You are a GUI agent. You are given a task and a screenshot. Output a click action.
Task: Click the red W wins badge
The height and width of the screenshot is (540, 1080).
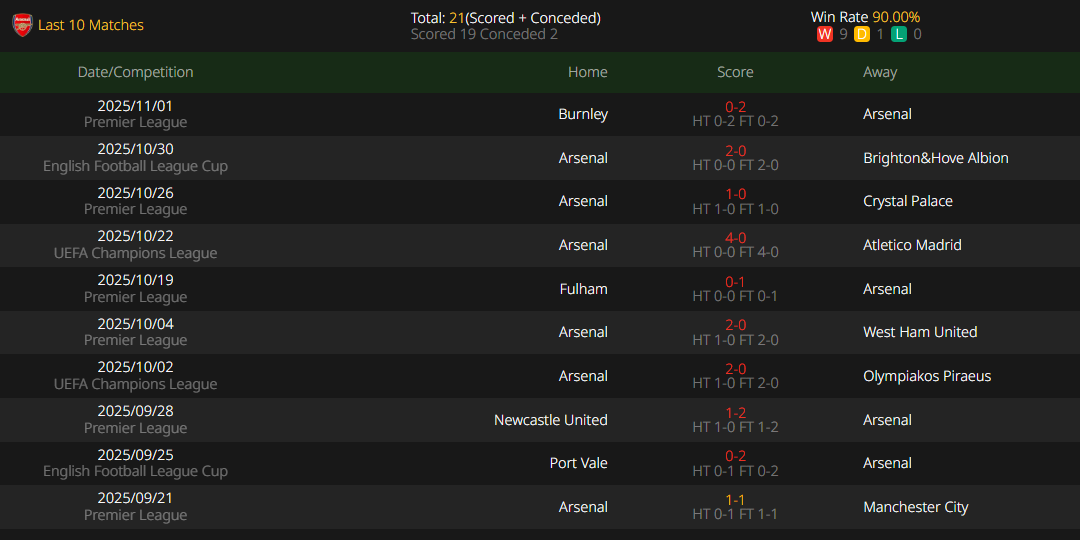(825, 34)
